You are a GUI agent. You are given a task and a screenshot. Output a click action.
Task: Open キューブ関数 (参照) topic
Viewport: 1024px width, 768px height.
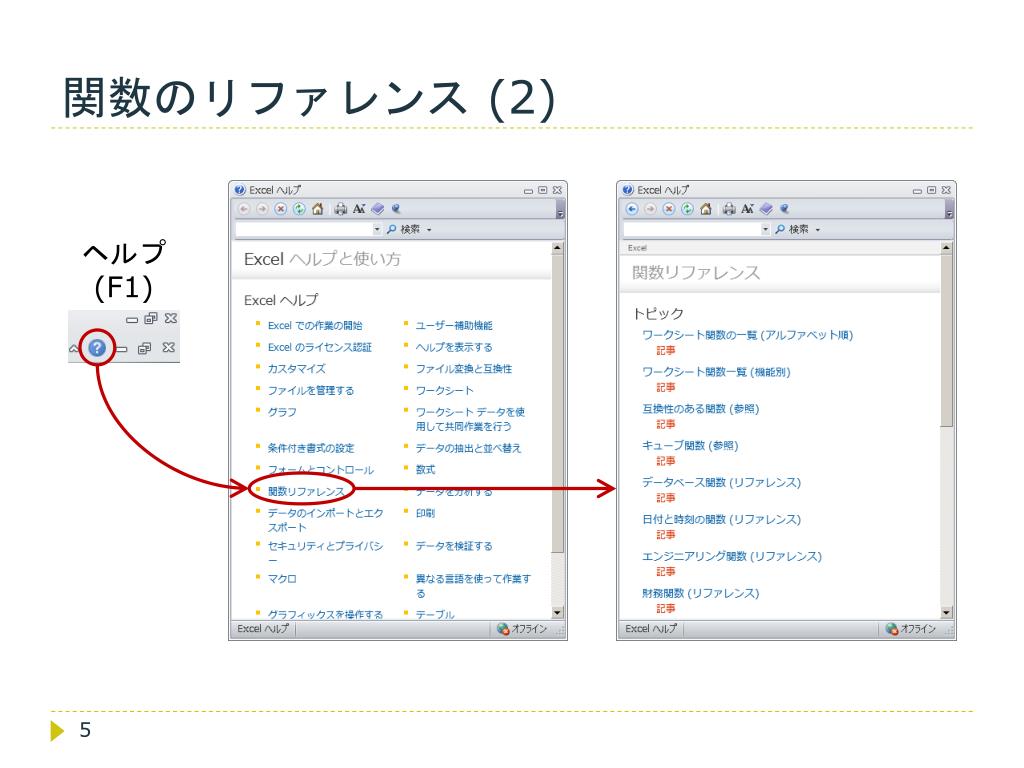(690, 445)
